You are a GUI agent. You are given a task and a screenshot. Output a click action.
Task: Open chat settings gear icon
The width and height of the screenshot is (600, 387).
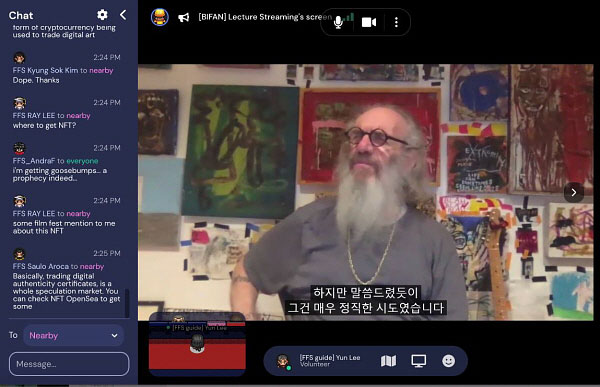(x=102, y=15)
